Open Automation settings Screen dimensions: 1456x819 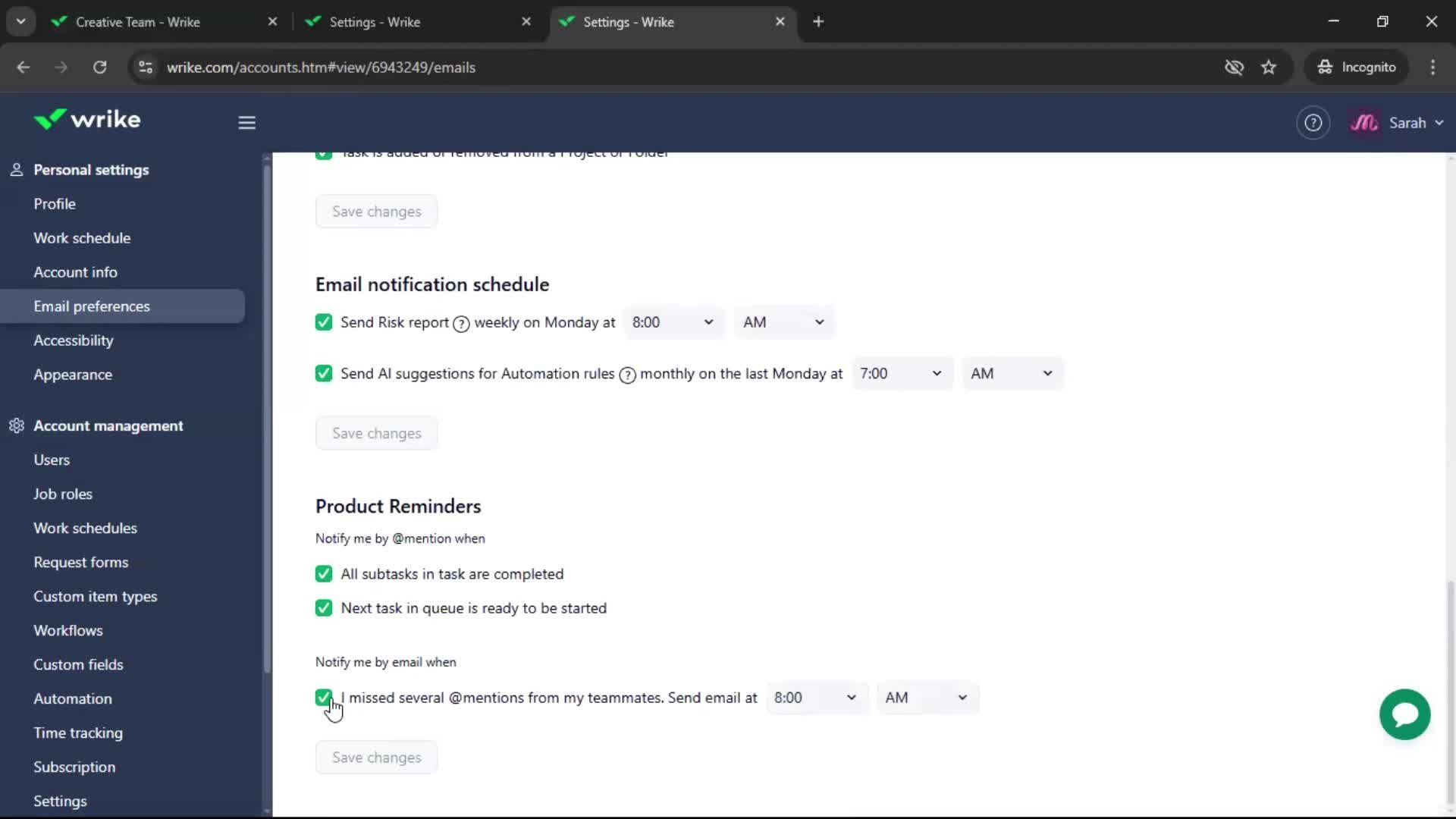click(x=73, y=699)
